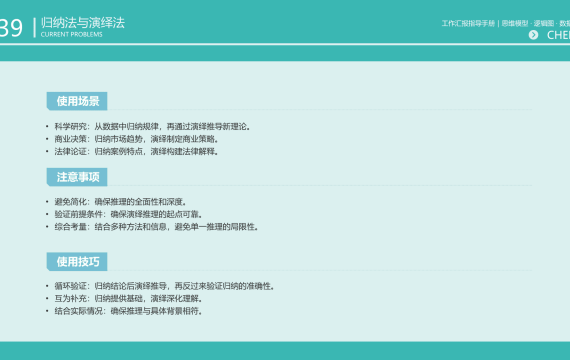The image size is (570, 360).
Task: Click the line starting with 商业决策
Action: [x=137, y=139]
